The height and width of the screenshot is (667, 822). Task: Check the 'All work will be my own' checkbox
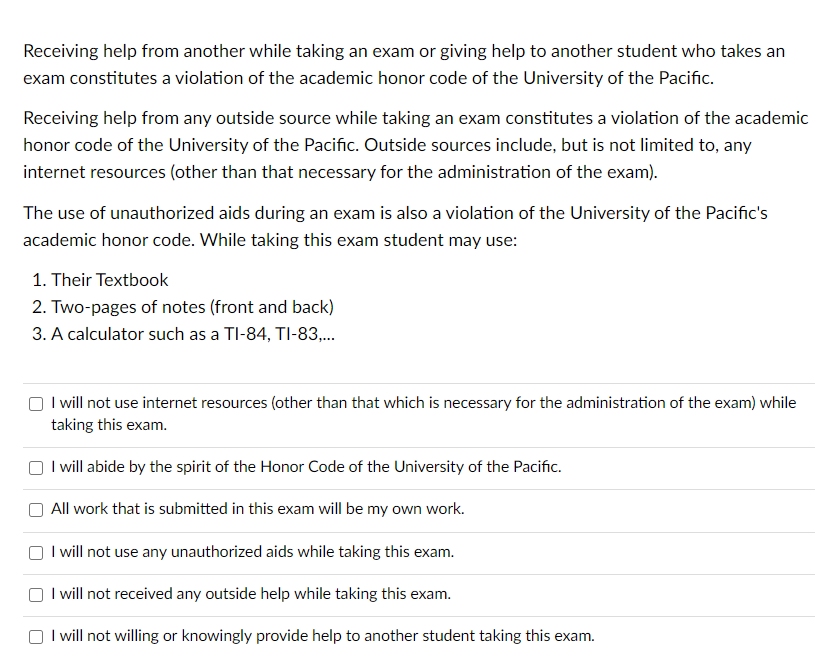[x=36, y=509]
